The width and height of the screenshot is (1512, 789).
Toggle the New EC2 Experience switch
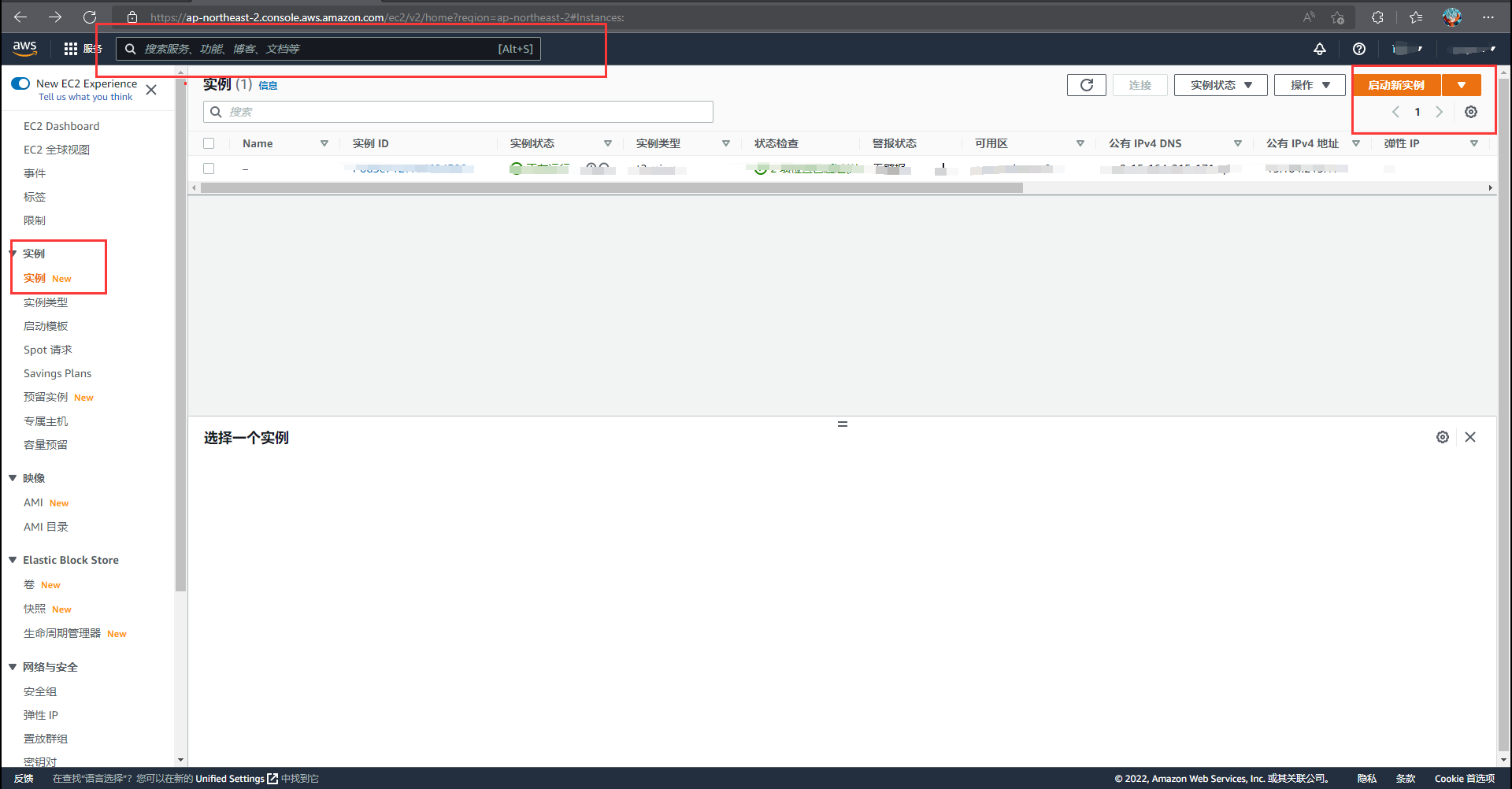pos(20,83)
